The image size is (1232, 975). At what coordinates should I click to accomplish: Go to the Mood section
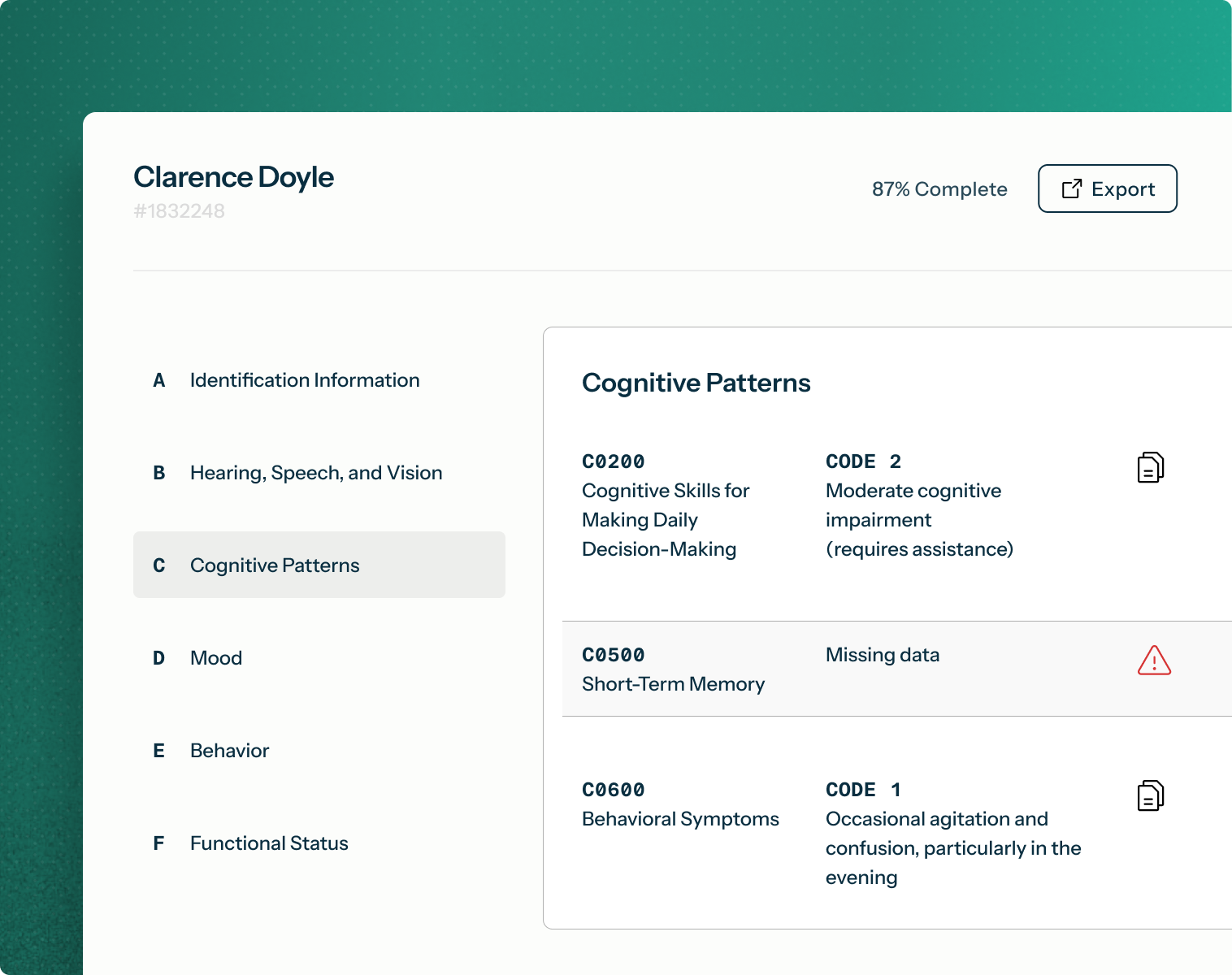[319, 658]
